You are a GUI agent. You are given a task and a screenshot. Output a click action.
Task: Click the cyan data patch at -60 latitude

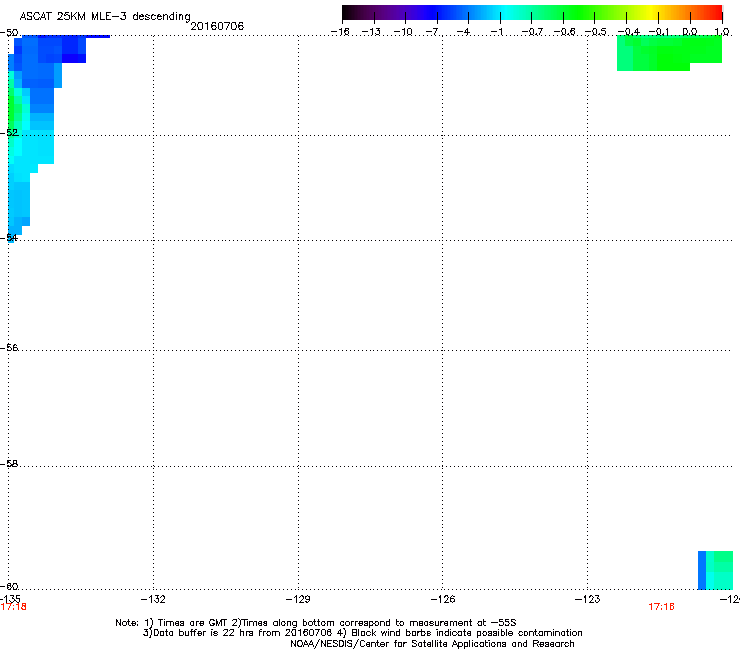715,570
